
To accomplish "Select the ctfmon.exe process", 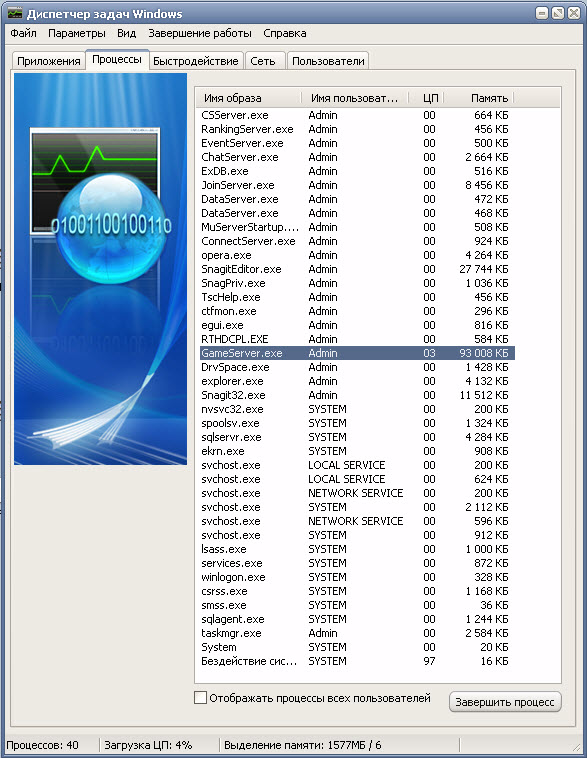I will [357, 311].
